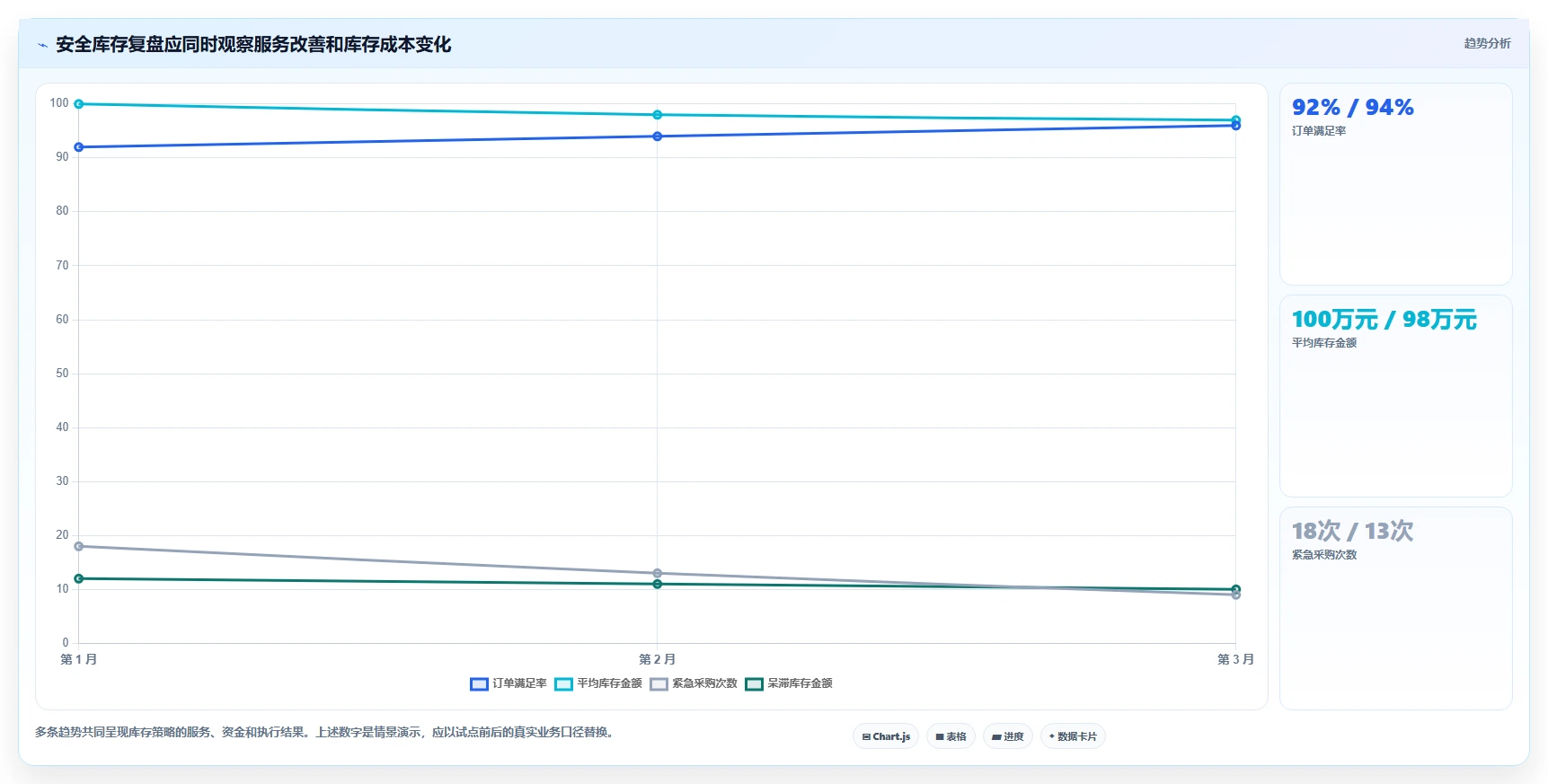
Task: Click the blue 订单满足率 legend color box
Action: click(x=479, y=684)
